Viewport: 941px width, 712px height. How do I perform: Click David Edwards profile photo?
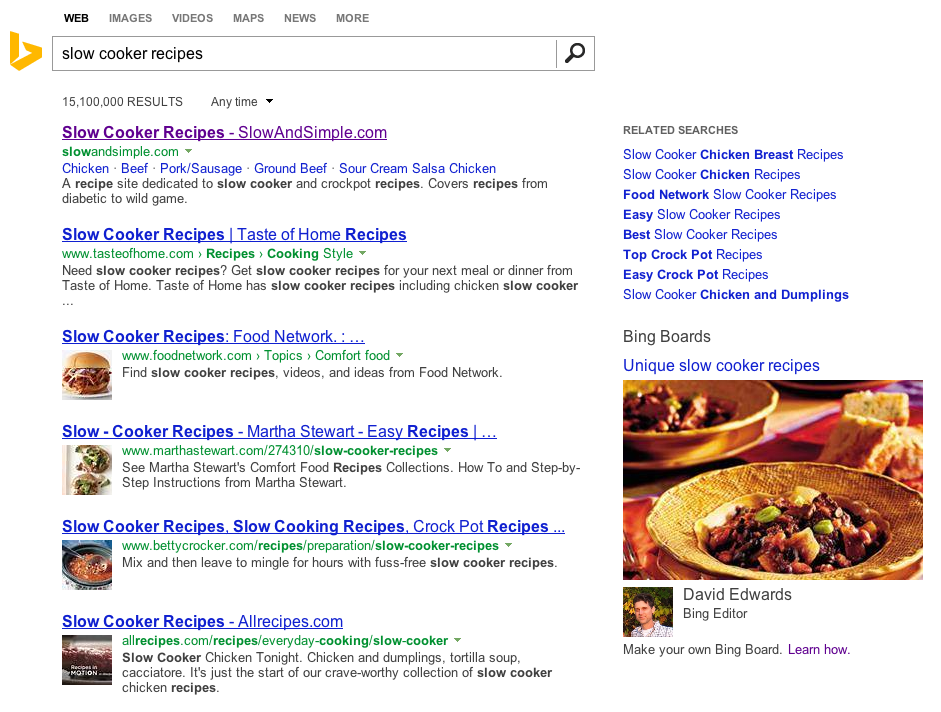pos(648,612)
